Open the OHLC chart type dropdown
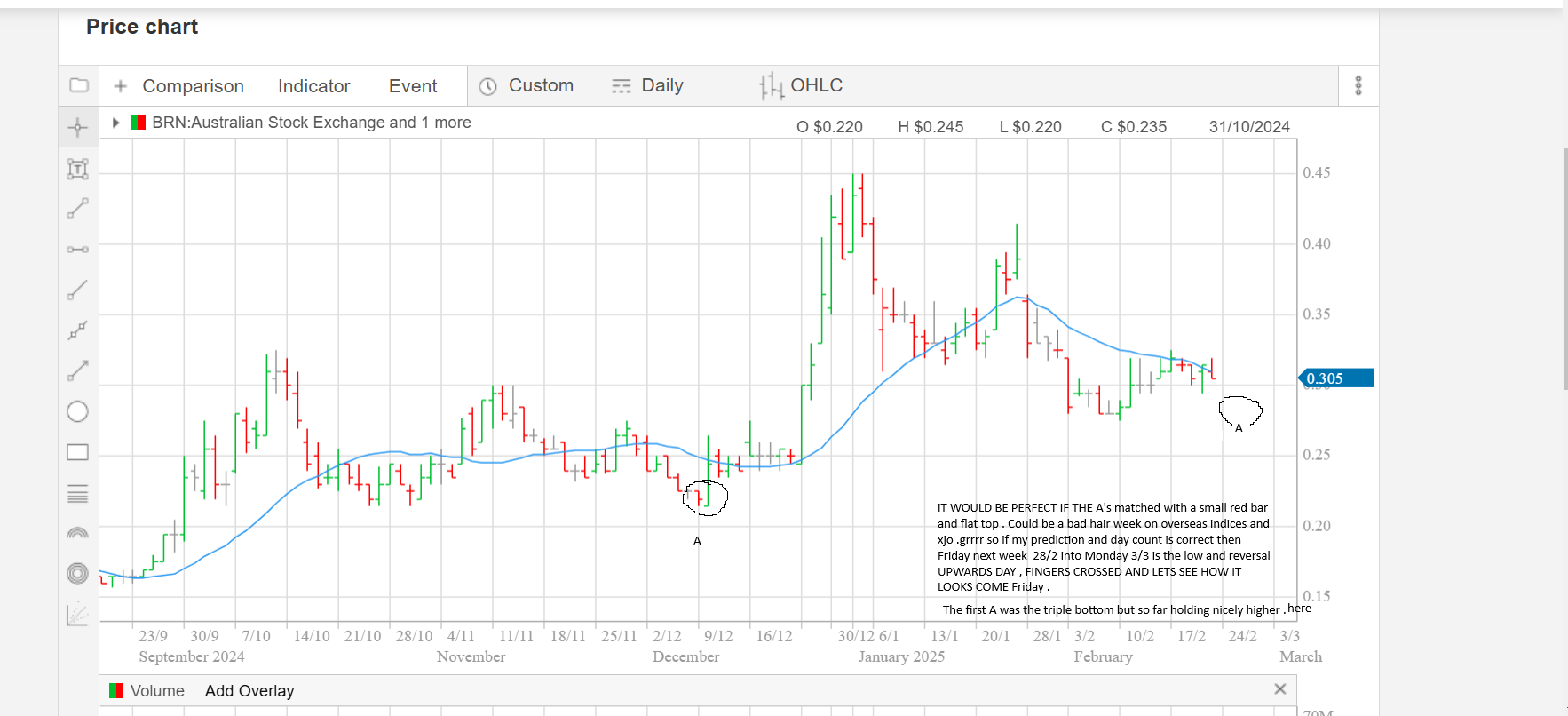This screenshot has width=1568, height=716. (817, 85)
